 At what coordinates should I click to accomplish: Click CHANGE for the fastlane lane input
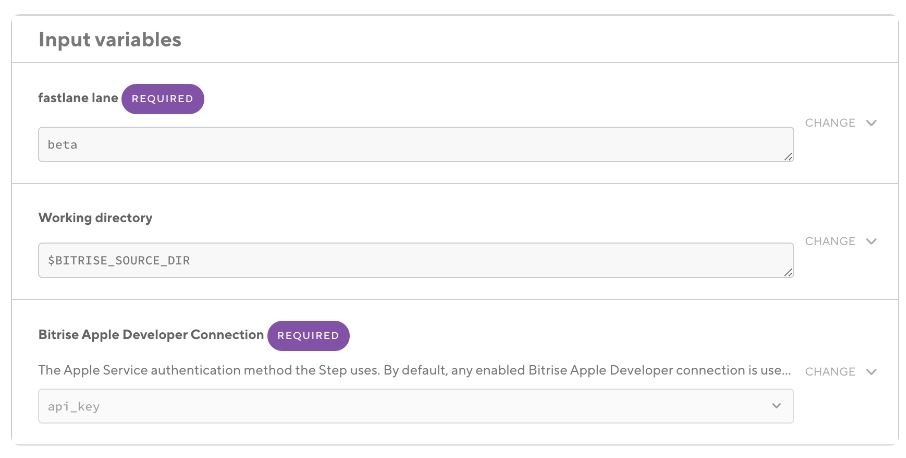830,123
